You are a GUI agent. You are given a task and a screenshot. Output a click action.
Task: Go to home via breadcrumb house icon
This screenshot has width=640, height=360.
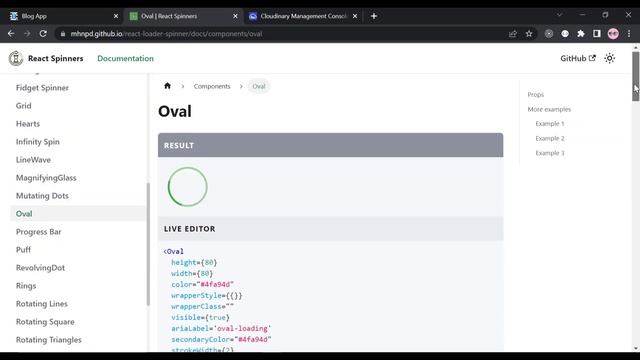167,86
